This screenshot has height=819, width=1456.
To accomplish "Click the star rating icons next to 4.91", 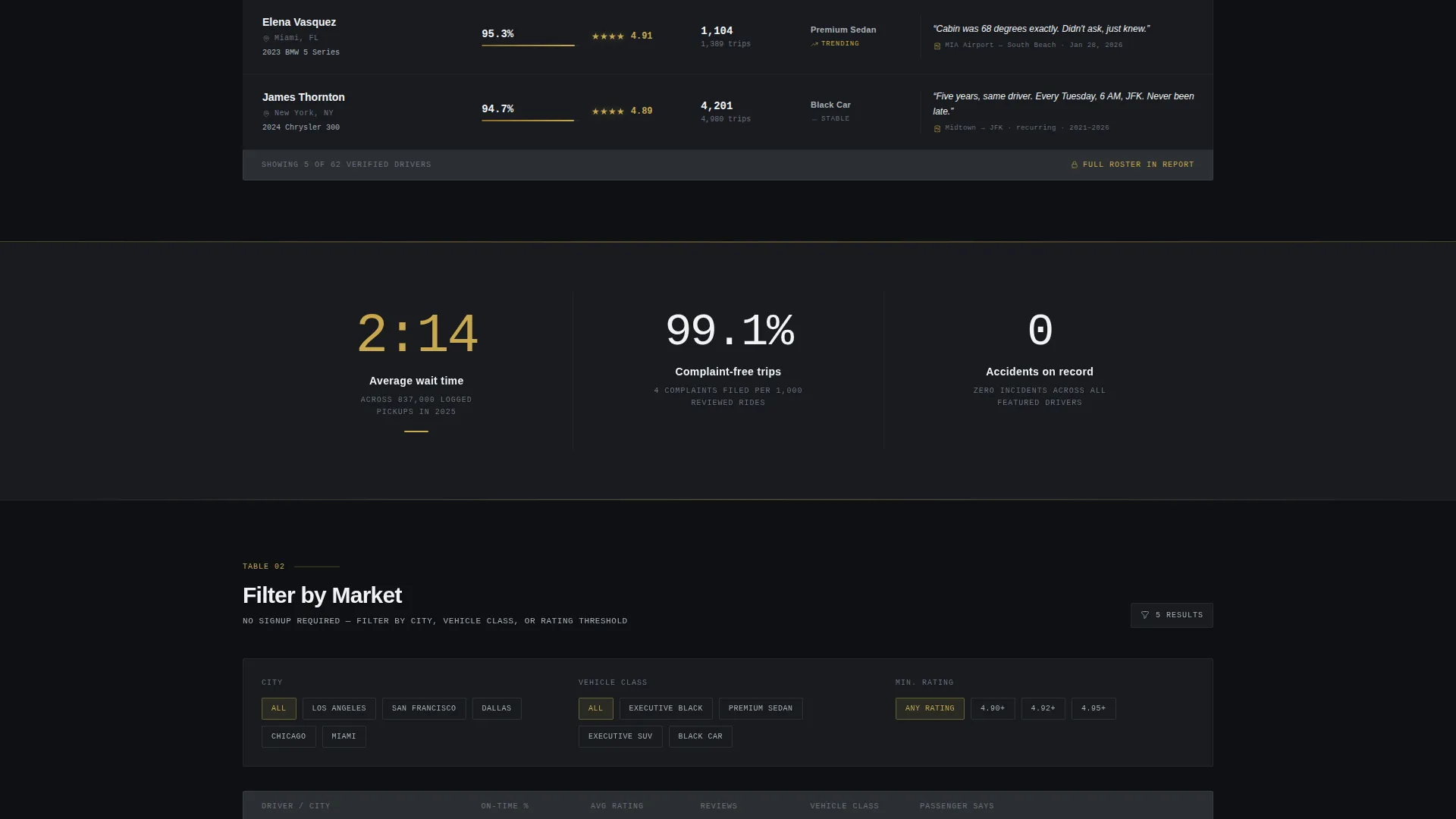I will click(x=608, y=36).
